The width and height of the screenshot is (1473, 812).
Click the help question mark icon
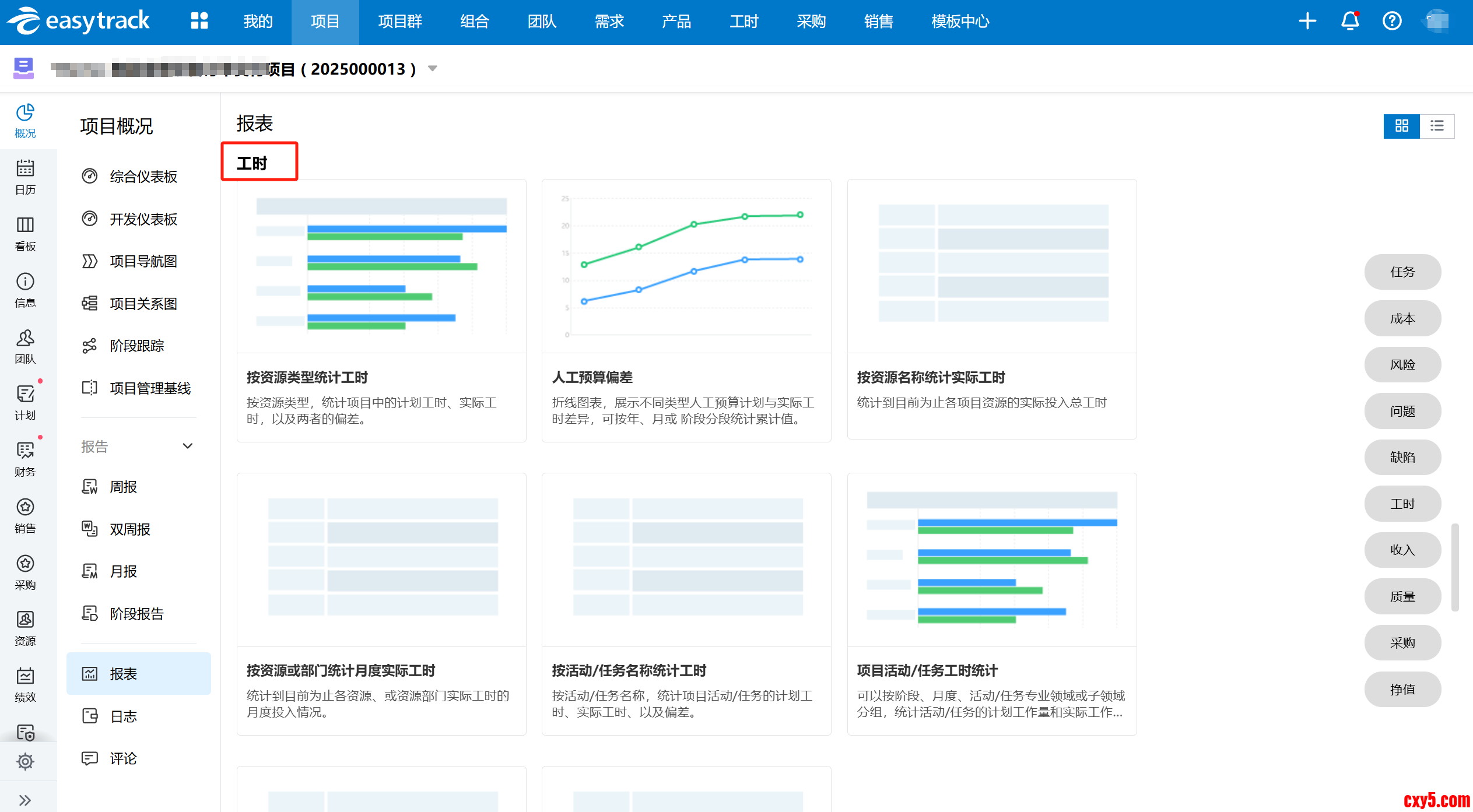[1392, 22]
